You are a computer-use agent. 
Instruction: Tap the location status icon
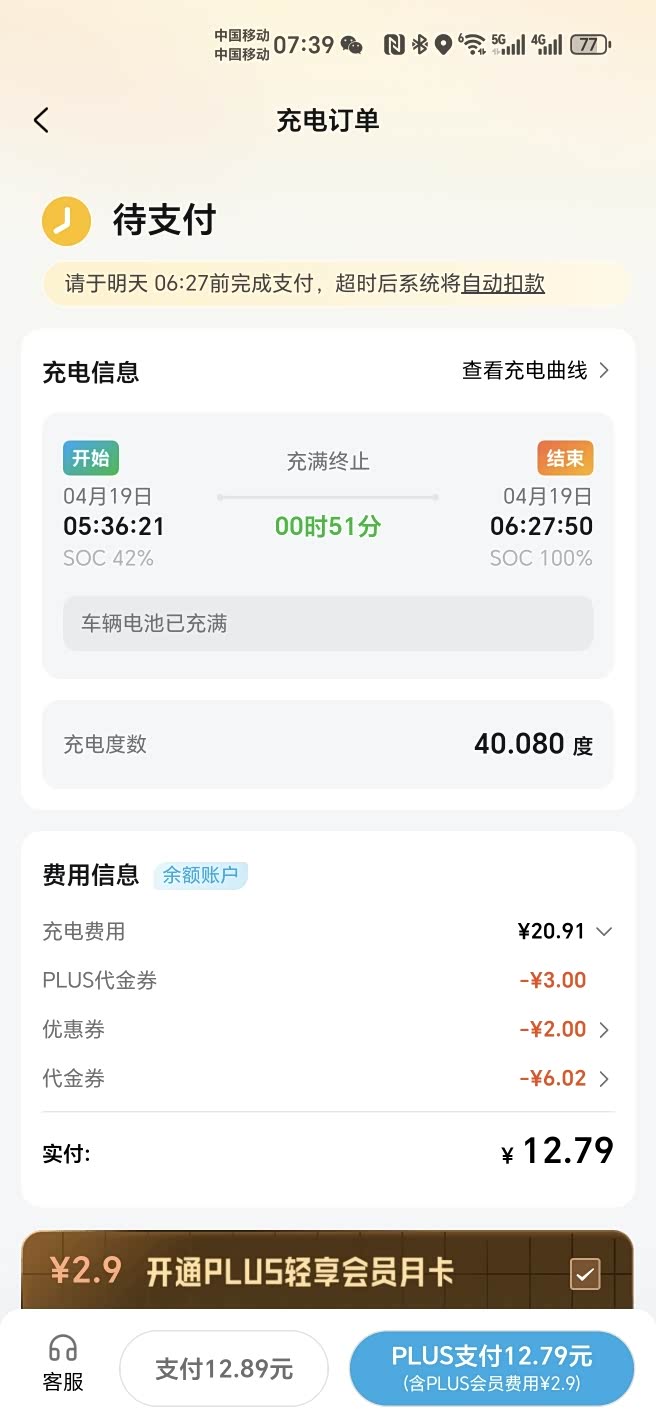pyautogui.click(x=443, y=45)
